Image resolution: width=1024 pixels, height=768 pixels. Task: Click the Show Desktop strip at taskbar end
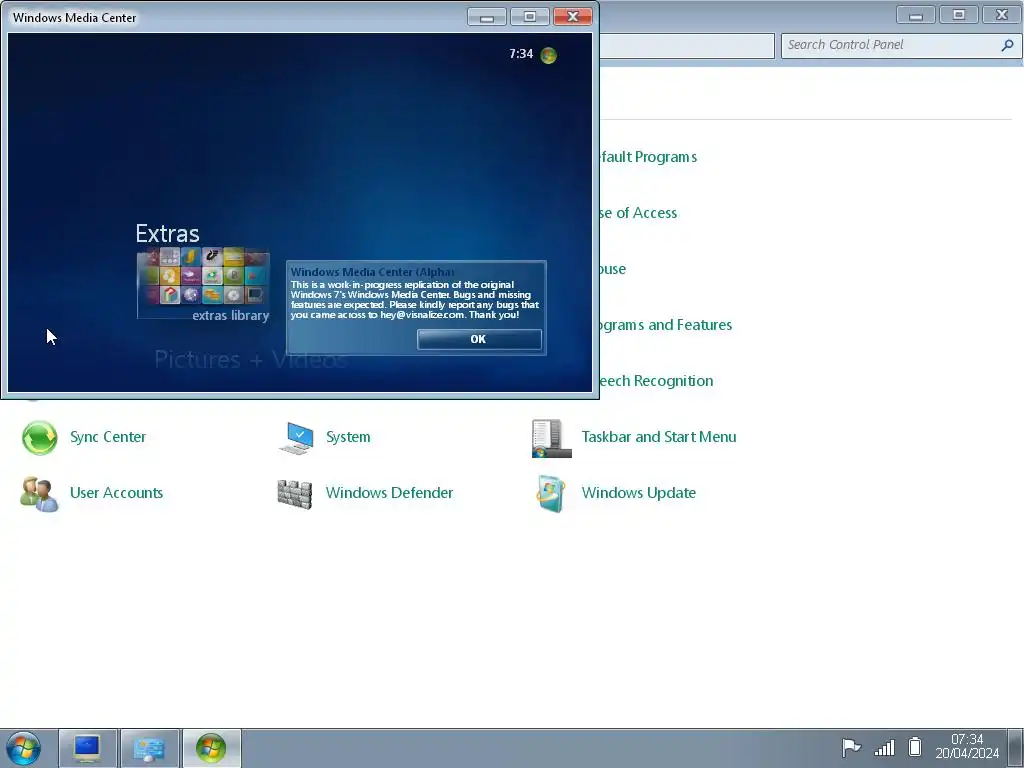(x=1016, y=748)
